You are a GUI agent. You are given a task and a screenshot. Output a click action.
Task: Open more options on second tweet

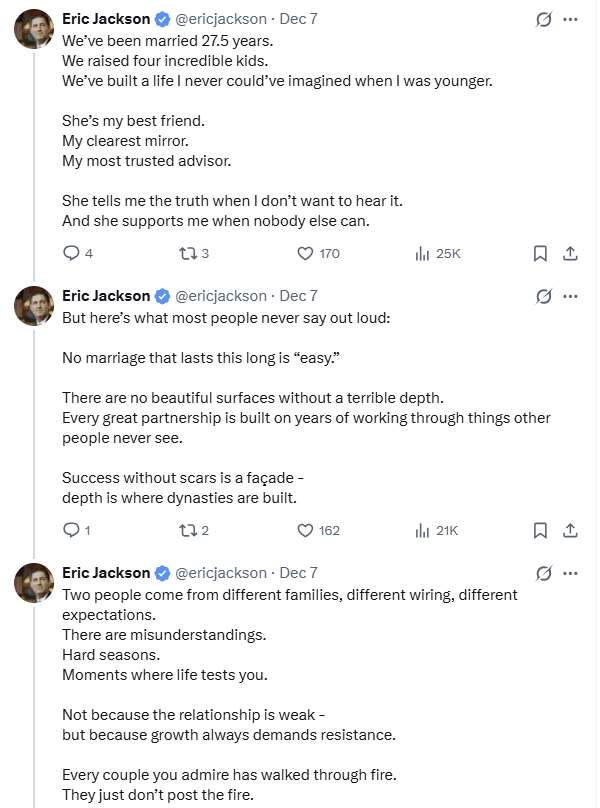pos(571,296)
